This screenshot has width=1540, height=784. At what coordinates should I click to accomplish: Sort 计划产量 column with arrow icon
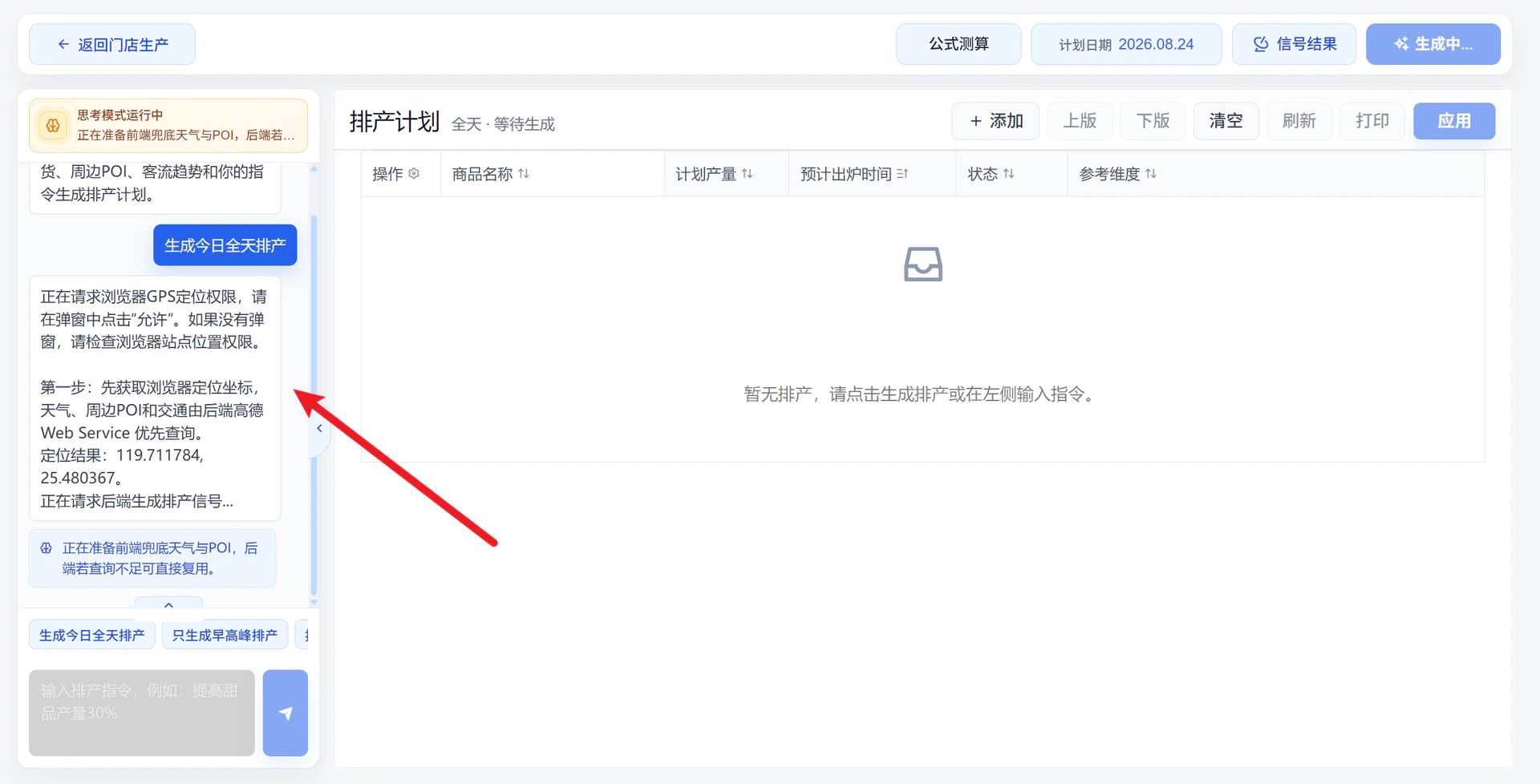click(x=748, y=173)
